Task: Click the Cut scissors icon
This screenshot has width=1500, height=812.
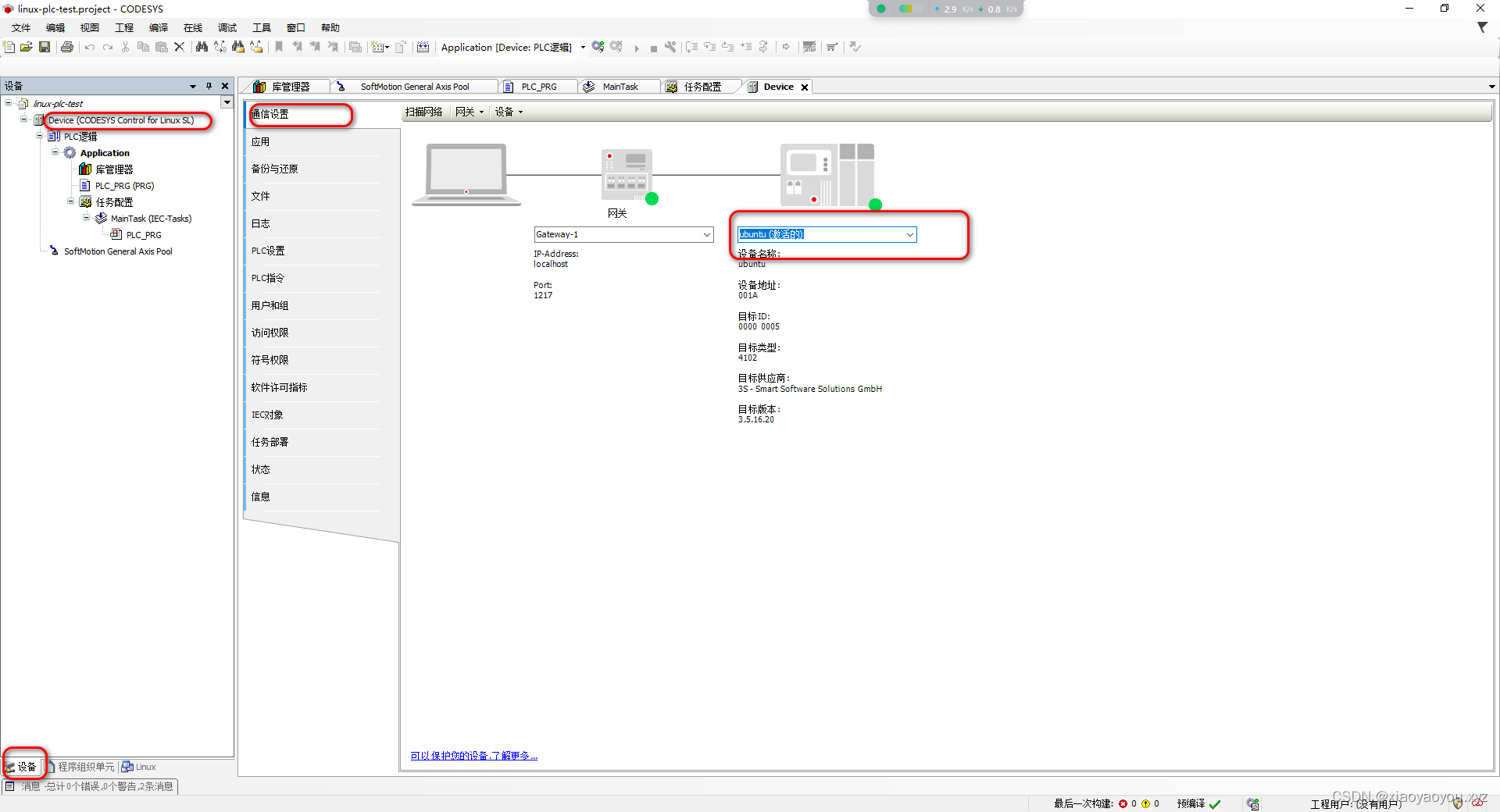Action: (125, 47)
